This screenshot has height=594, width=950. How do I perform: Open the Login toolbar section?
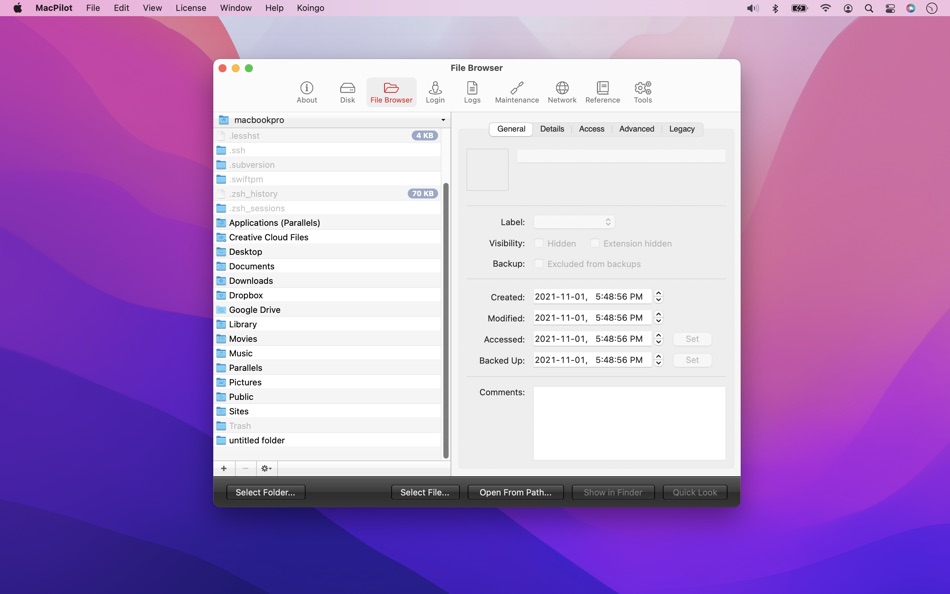coord(435,92)
